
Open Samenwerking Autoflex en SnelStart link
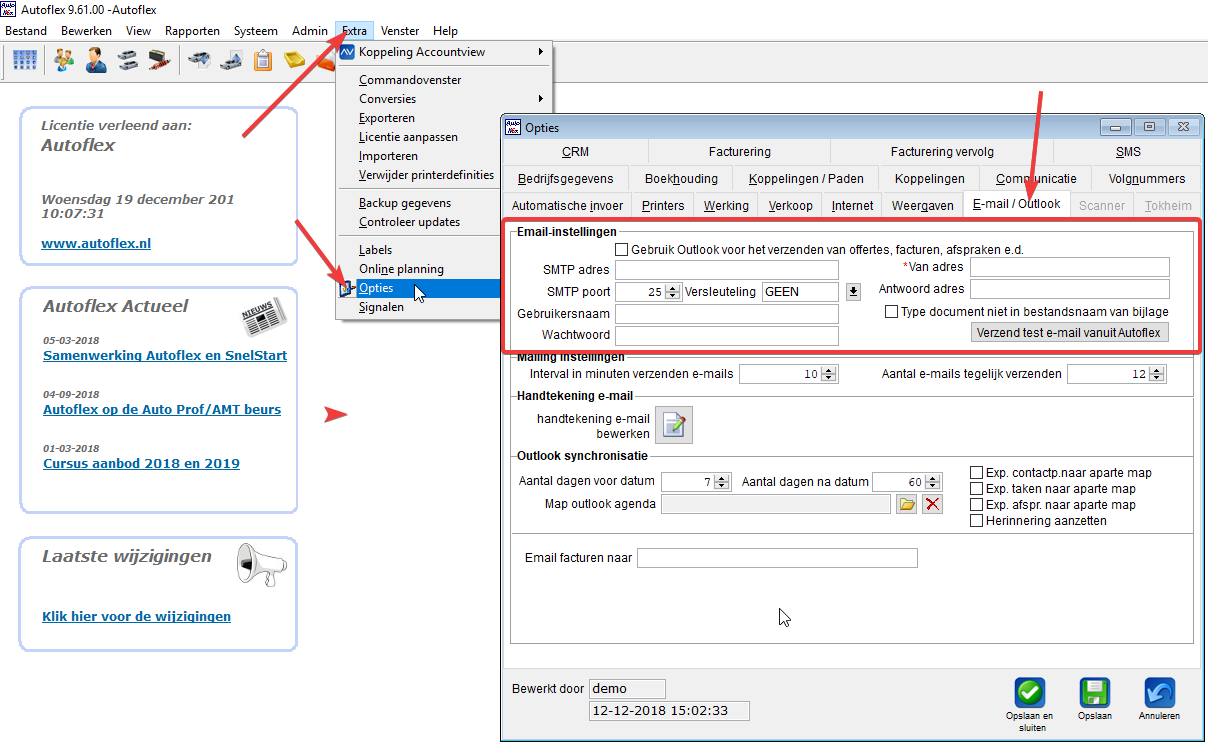point(165,355)
